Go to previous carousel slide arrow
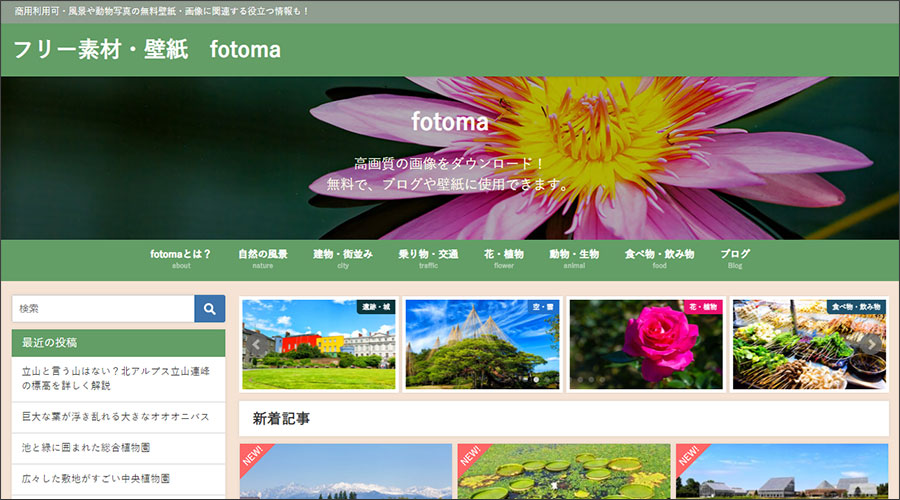Screen dimensions: 900x500 256,345
